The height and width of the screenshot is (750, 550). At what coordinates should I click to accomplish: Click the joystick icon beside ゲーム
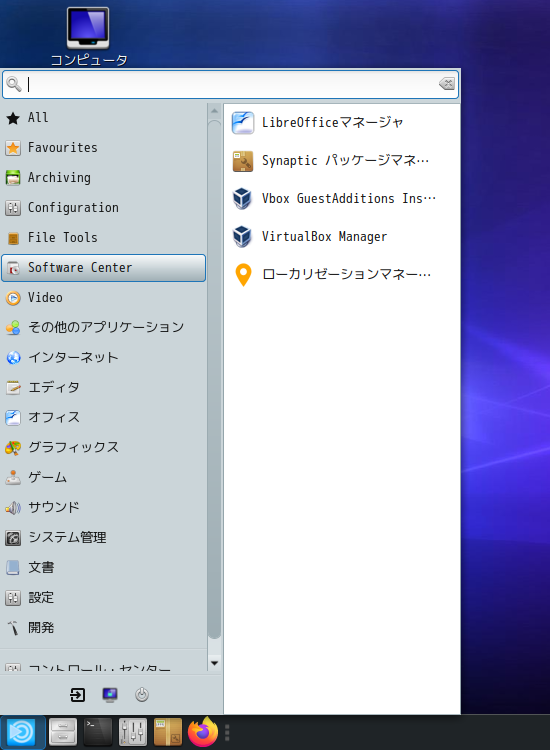13,478
